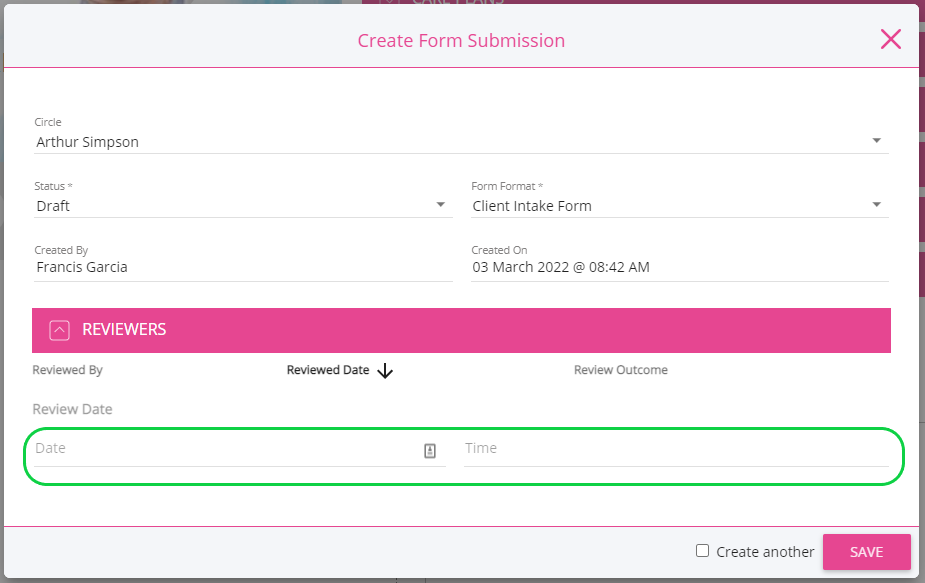Open the Form Format dropdown arrow

pos(876,205)
